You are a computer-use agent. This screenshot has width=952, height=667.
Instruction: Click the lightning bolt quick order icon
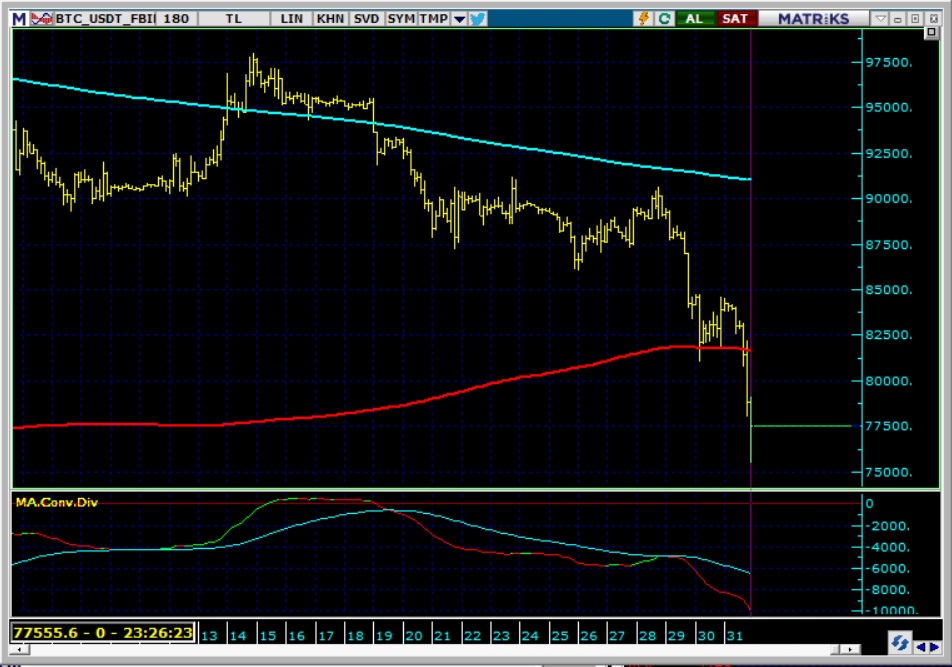[x=643, y=19]
